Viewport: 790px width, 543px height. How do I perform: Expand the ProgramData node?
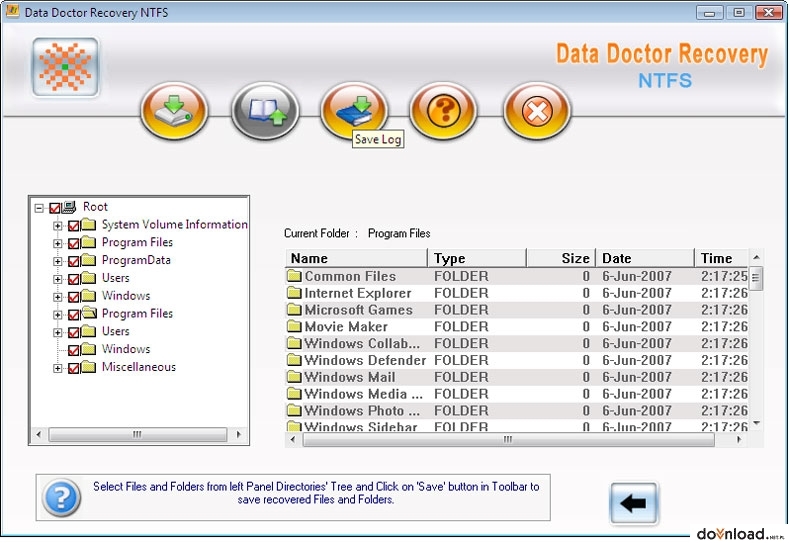coord(58,261)
